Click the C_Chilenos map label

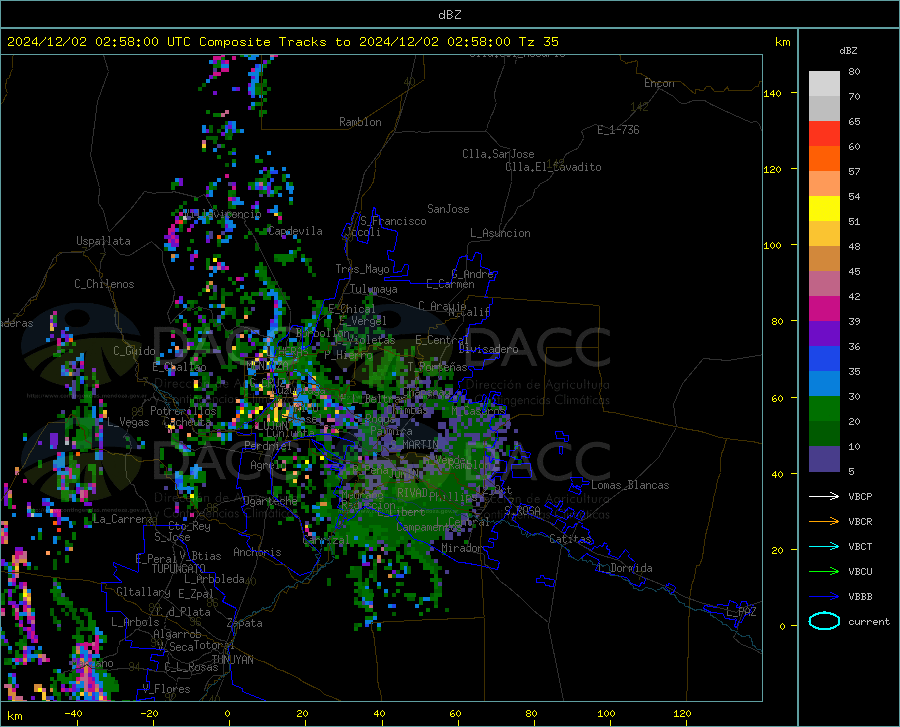point(104,284)
